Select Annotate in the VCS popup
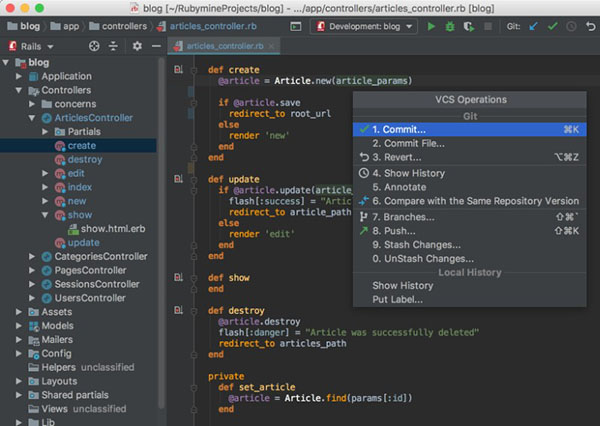Viewport: 600px width, 426px height. 470,187
